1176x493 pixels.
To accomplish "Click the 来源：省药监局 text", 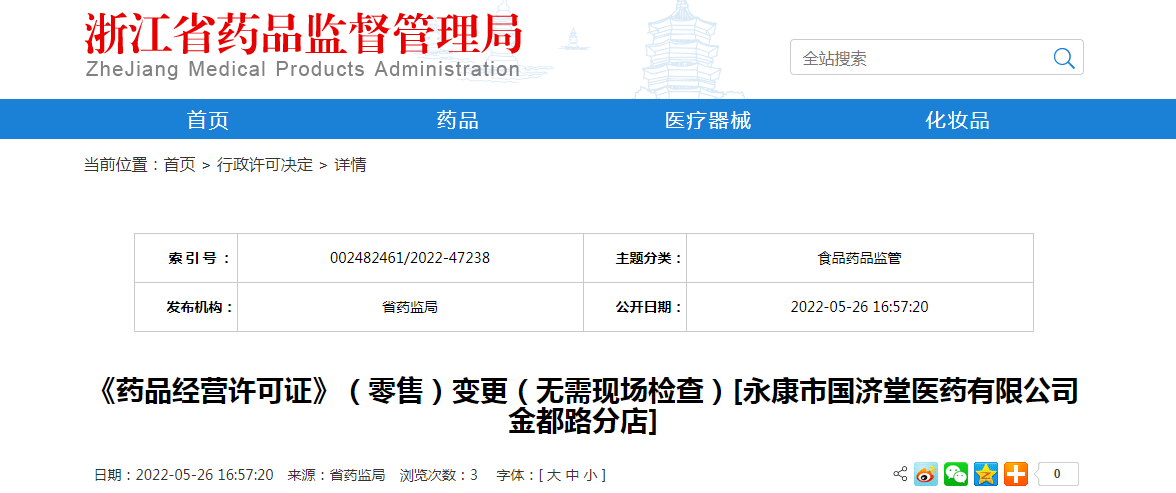I will click(336, 475).
